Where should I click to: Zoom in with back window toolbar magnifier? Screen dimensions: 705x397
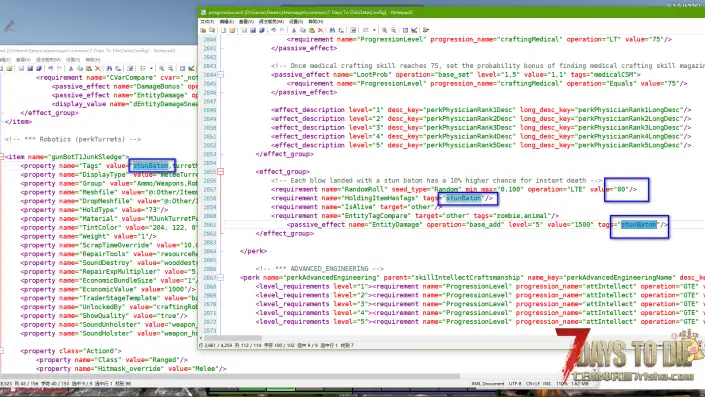161,68
